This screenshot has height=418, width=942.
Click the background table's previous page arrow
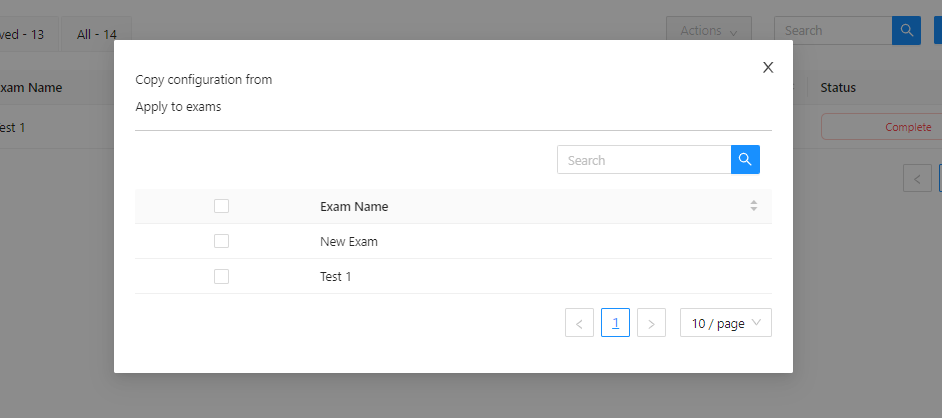[x=917, y=178]
